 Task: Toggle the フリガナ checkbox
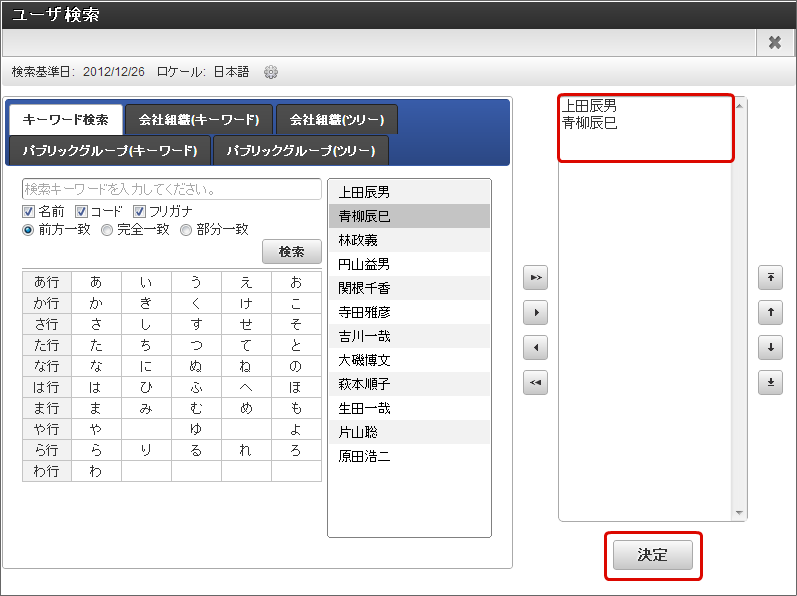[139, 211]
